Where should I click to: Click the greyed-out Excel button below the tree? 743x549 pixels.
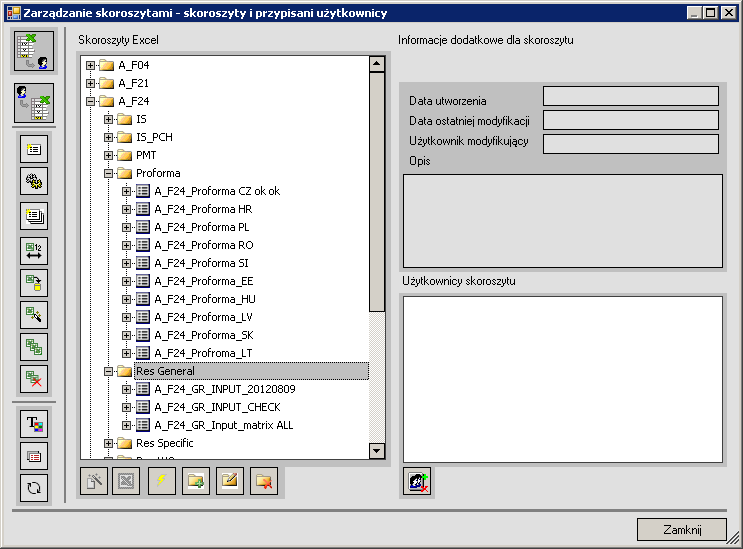click(x=126, y=481)
